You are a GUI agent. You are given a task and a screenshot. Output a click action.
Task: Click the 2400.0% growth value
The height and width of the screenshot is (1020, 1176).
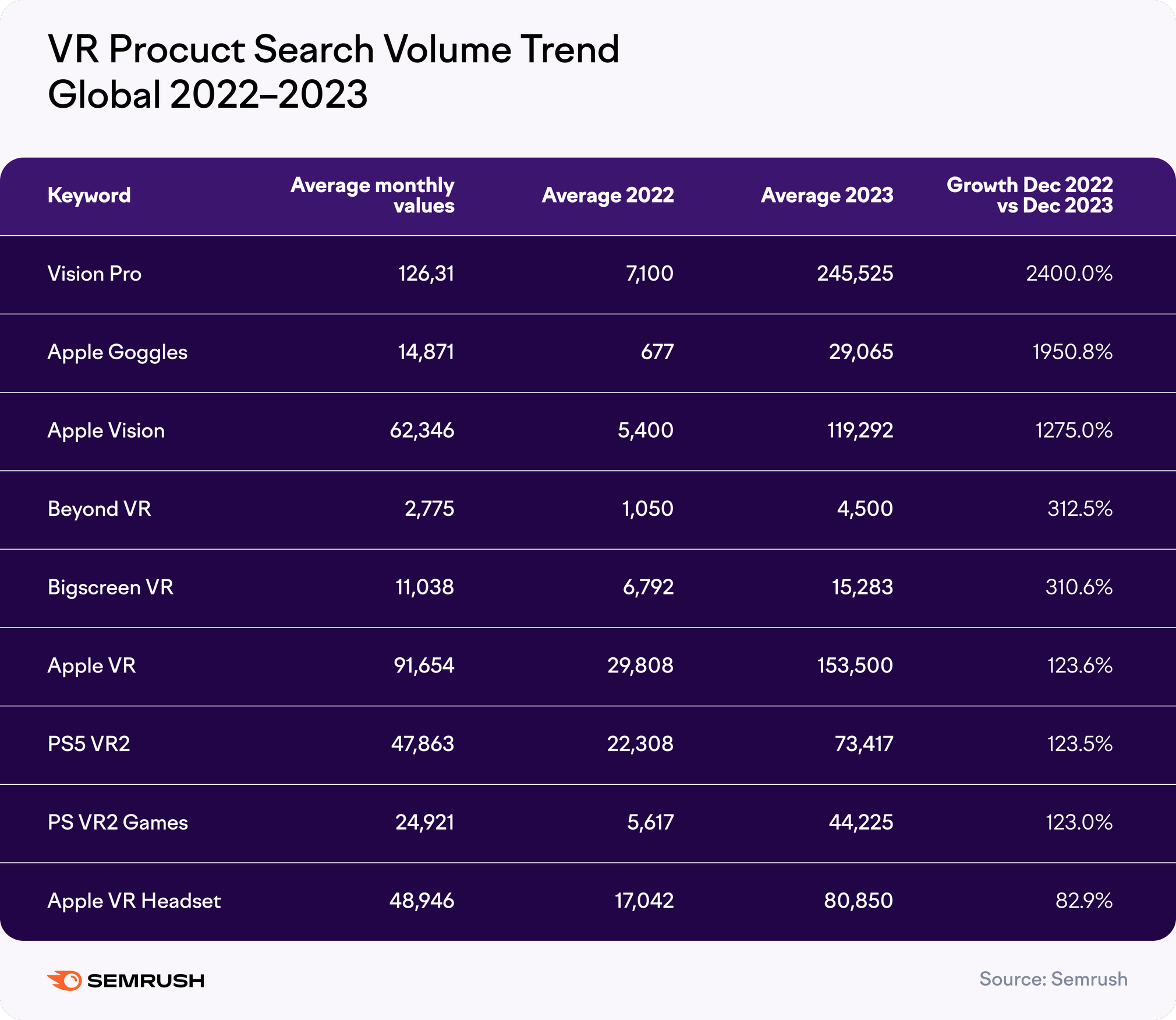click(x=1069, y=274)
